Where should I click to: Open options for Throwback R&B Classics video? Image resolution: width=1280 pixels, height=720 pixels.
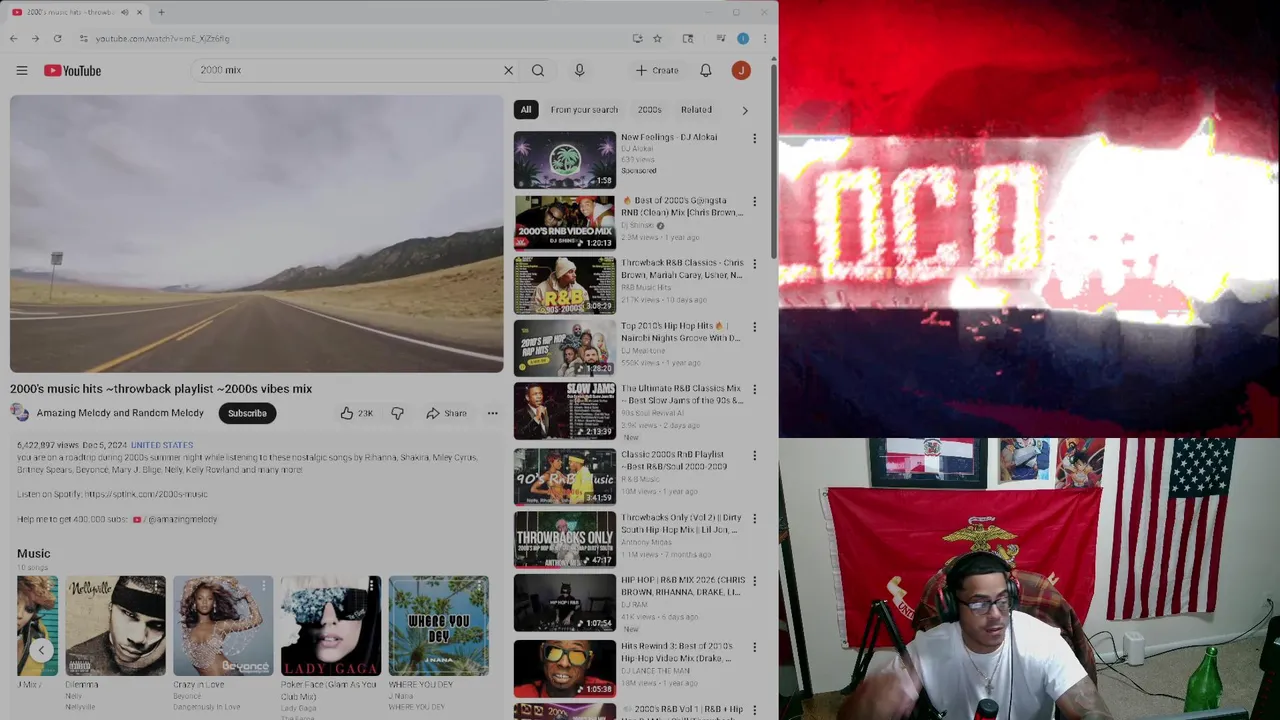(754, 264)
